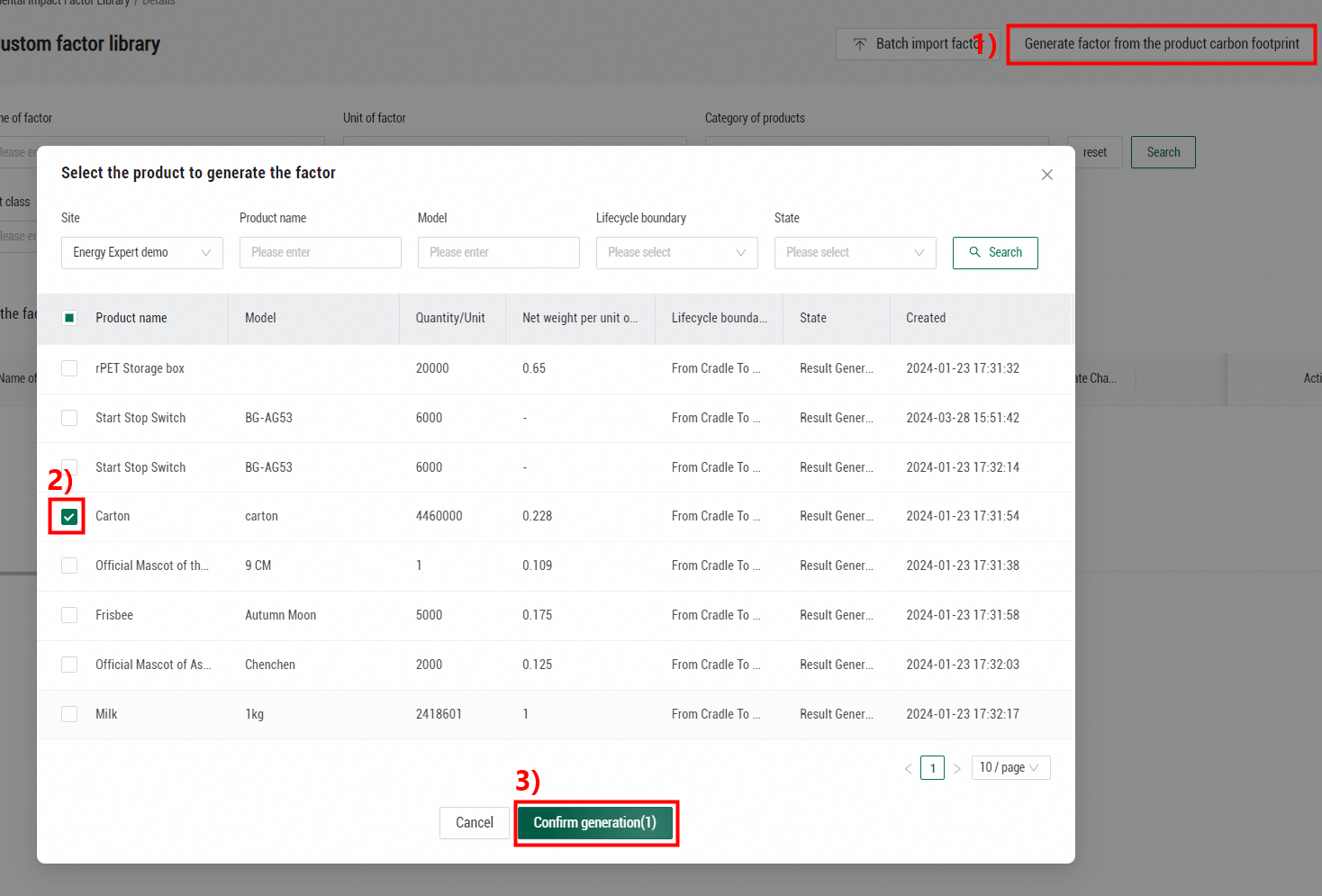
Task: Click Confirm generation(1) button
Action: tap(595, 823)
